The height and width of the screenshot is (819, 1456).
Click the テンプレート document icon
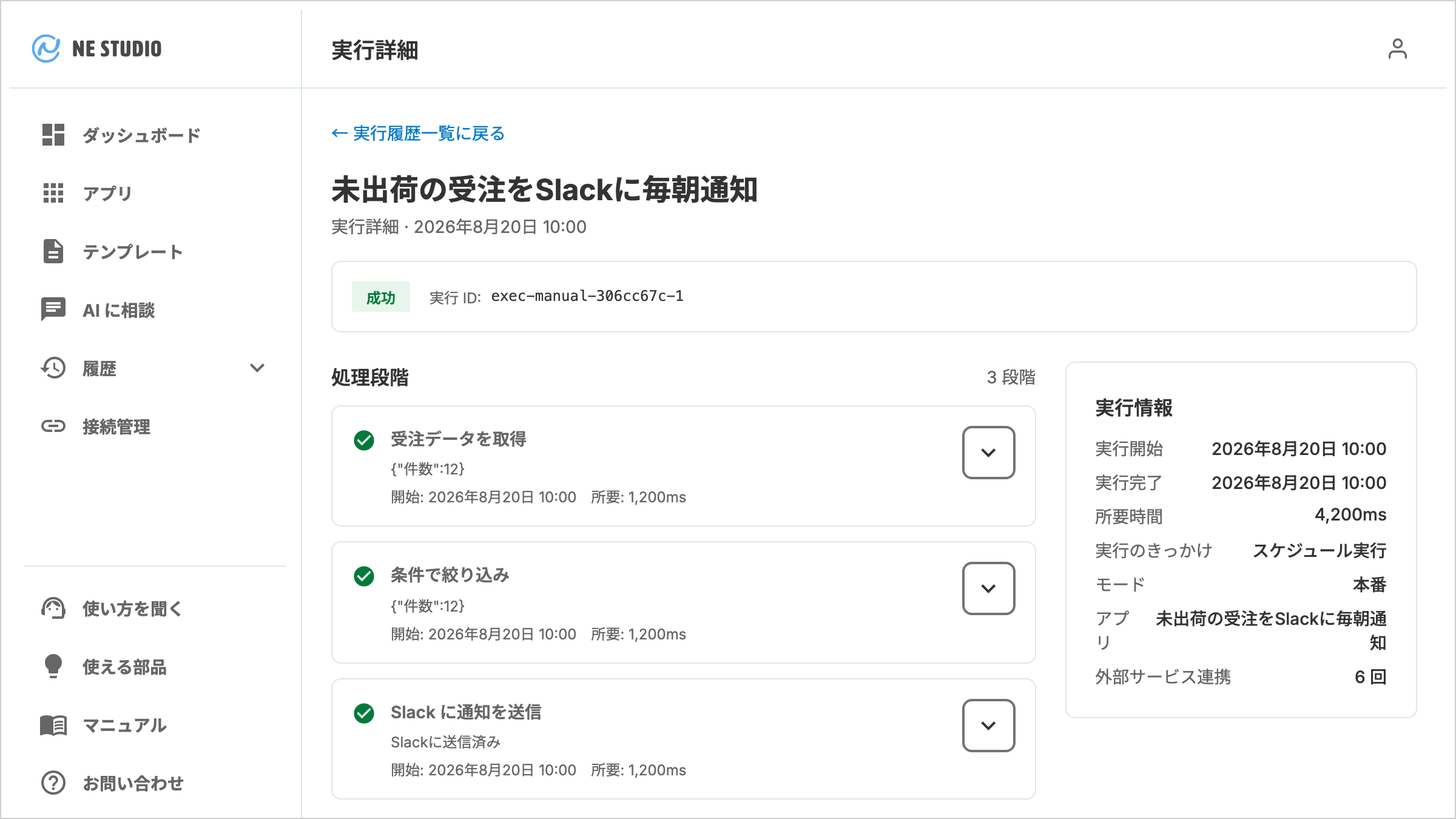pyautogui.click(x=53, y=251)
